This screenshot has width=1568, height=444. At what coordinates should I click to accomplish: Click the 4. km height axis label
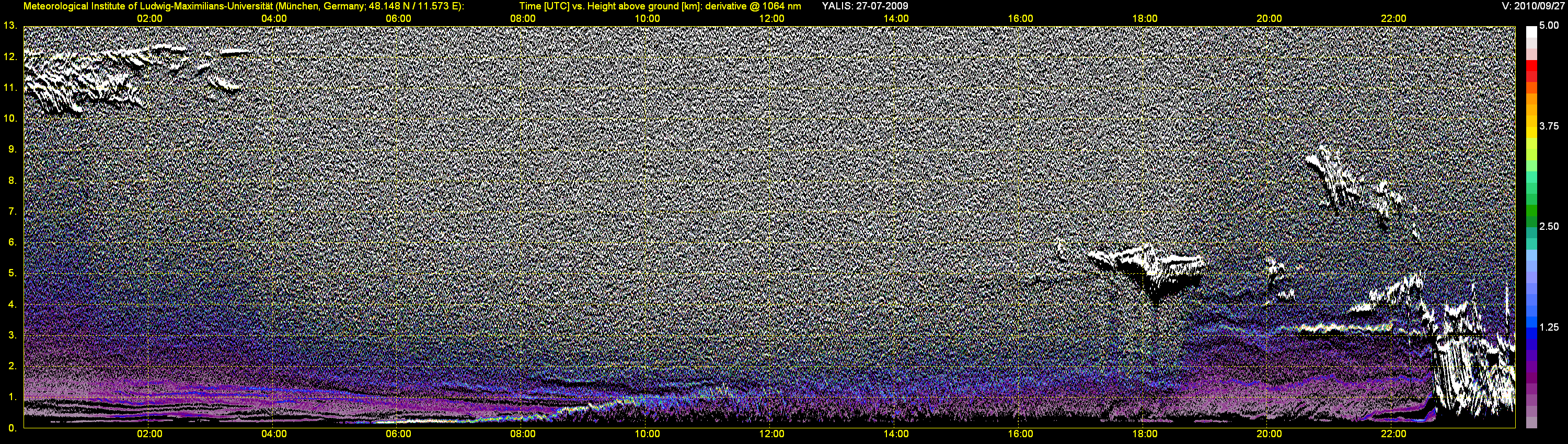point(12,304)
